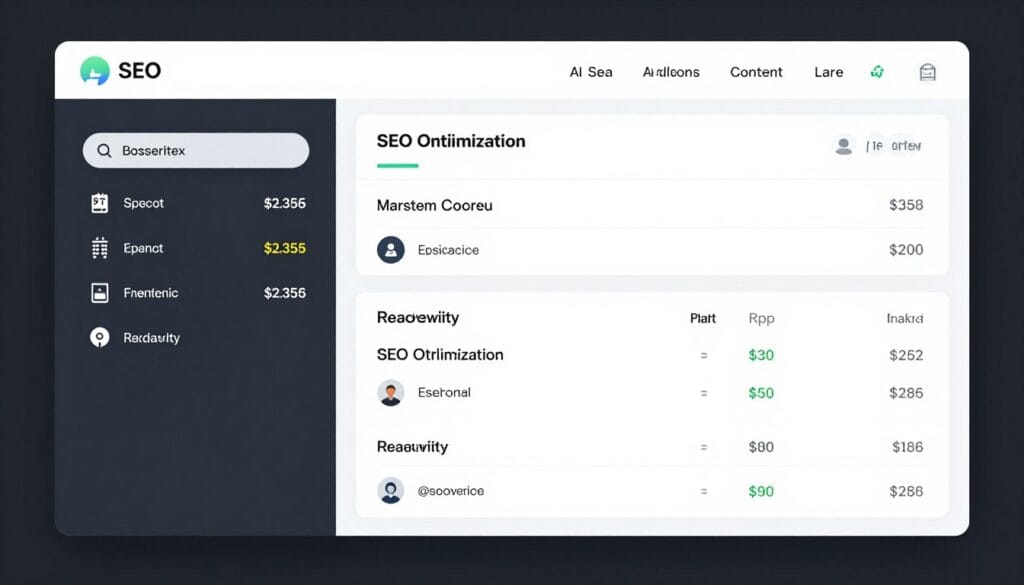Click the SEO Otrlimization row title
The height and width of the screenshot is (585, 1024).
440,355
